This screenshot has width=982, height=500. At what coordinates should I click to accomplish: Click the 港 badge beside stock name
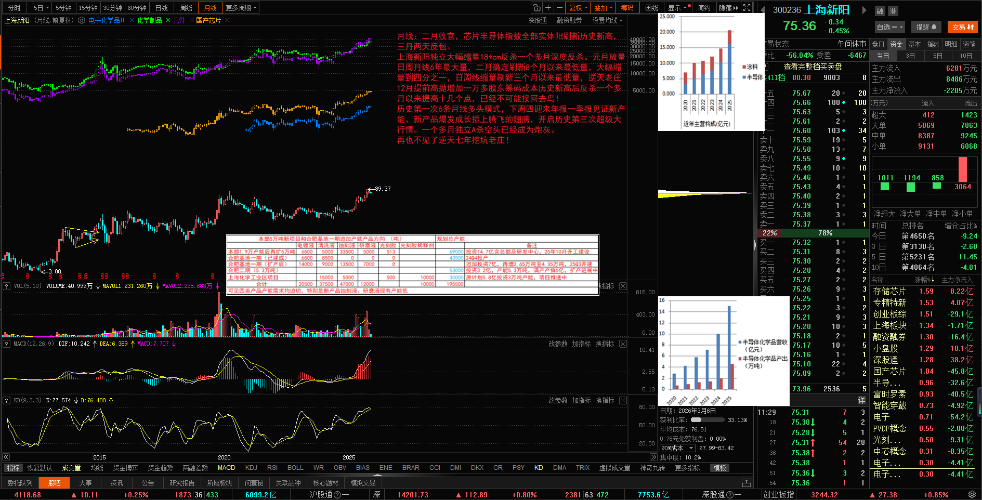tap(892, 11)
